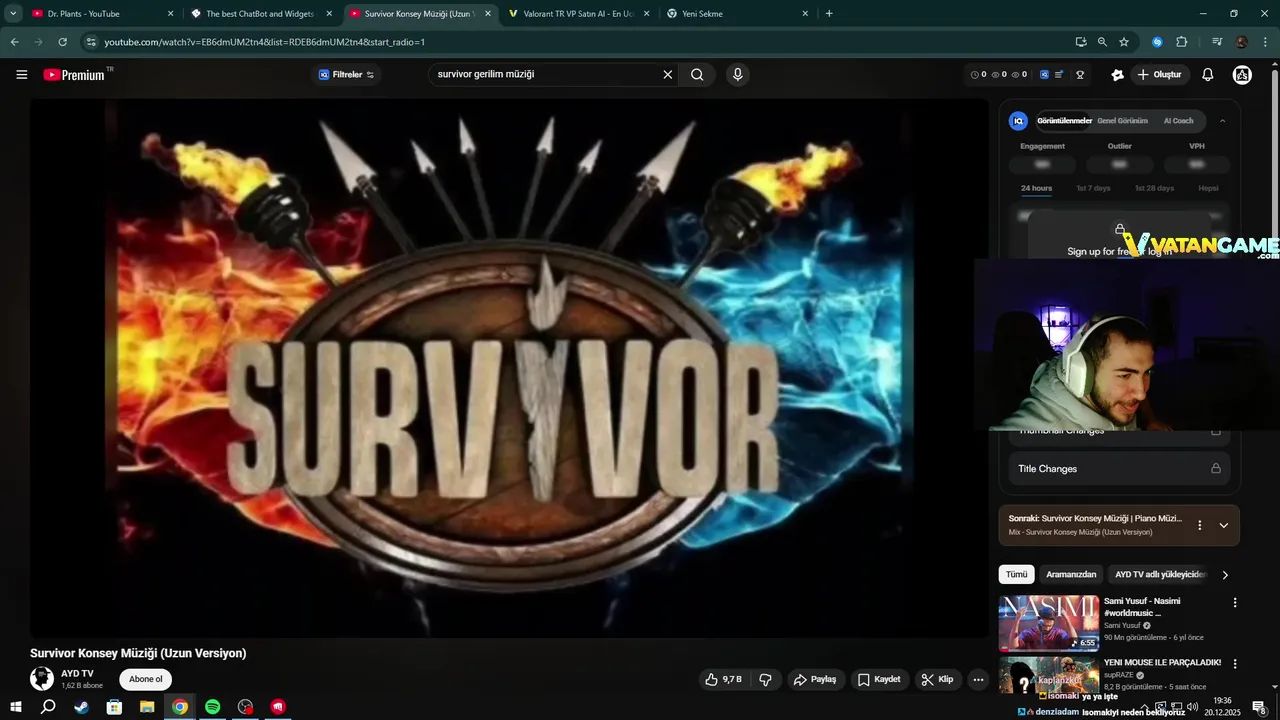1280x720 pixels.
Task: Collapse the VidIQ panel with the chevron
Action: point(1222,121)
